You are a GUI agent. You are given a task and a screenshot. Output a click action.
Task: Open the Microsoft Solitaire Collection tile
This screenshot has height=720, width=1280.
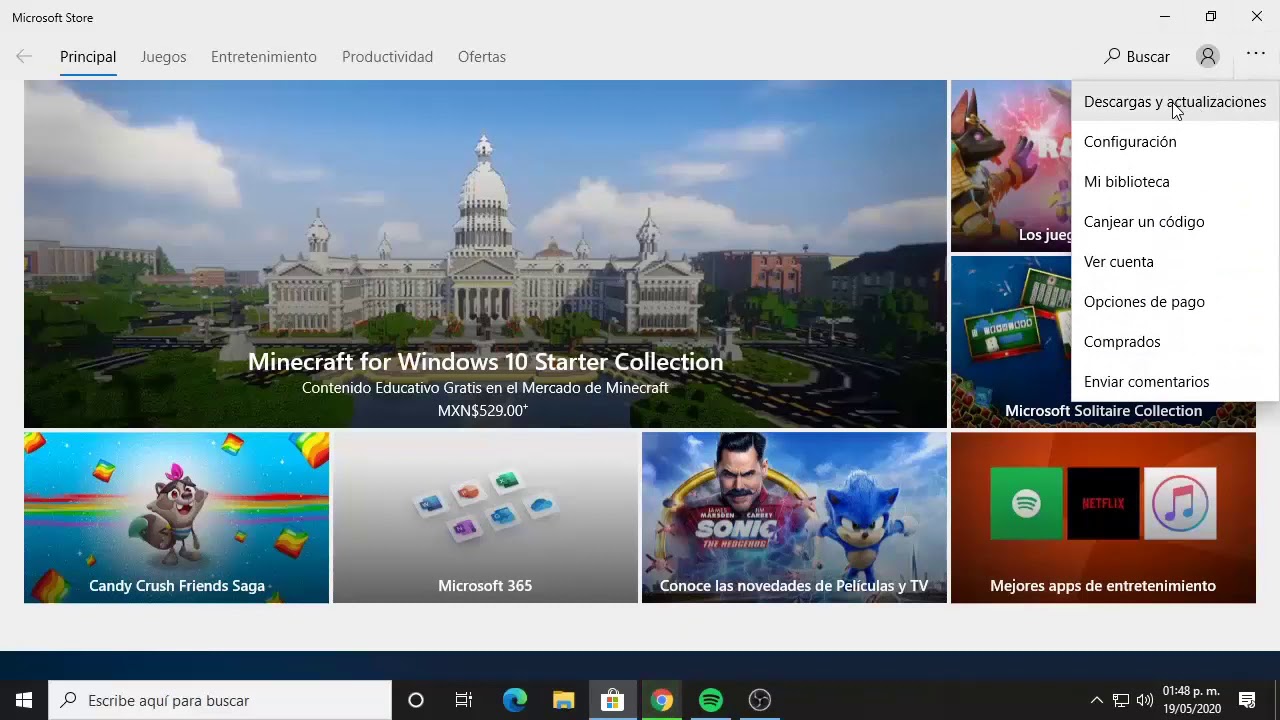(1010, 342)
